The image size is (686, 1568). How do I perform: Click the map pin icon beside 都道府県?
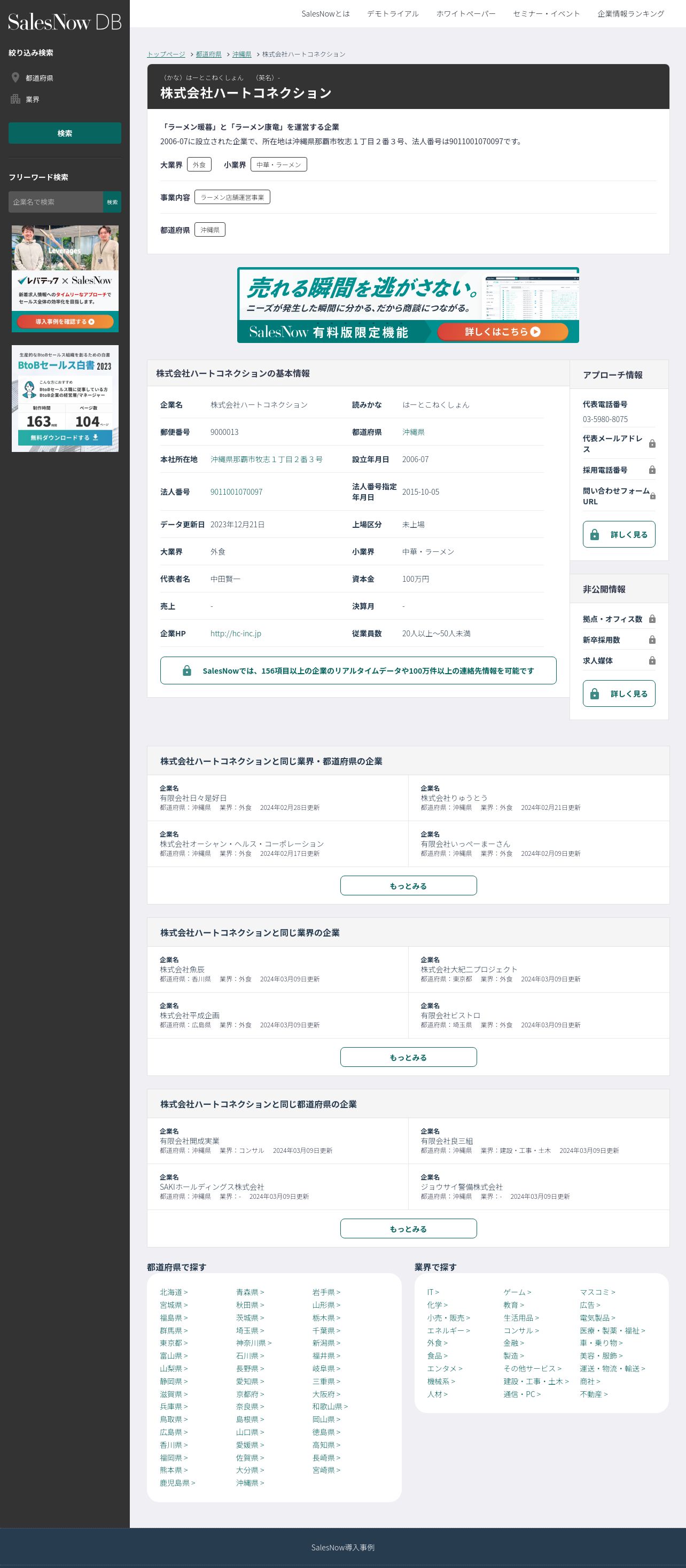pyautogui.click(x=16, y=77)
